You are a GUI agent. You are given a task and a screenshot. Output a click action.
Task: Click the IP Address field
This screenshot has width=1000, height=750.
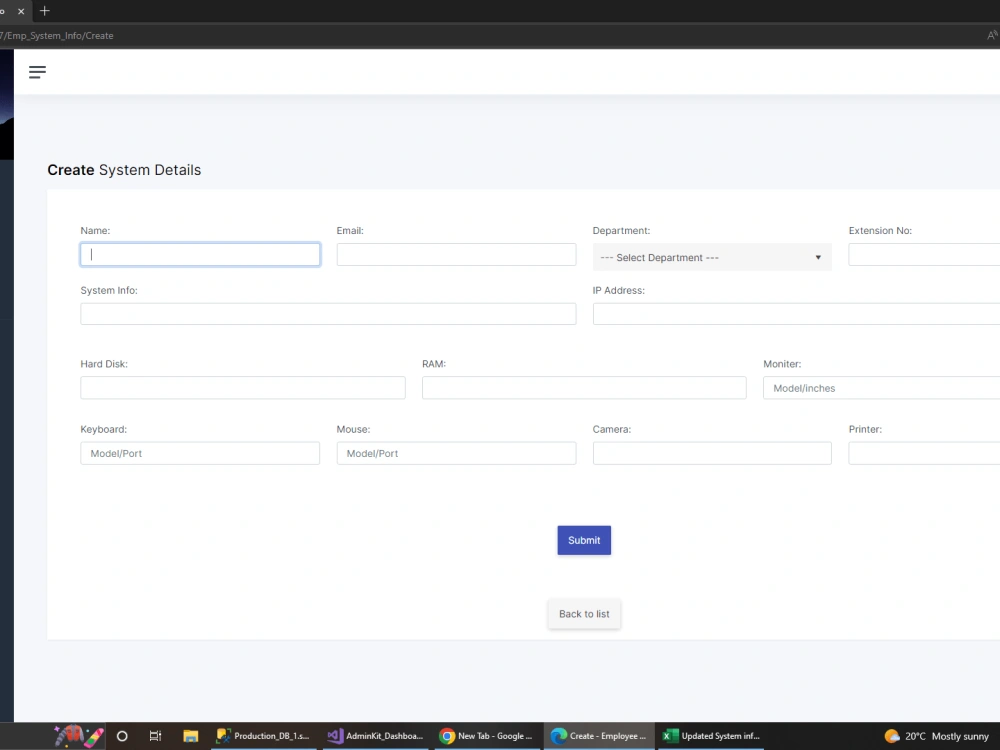tap(790, 313)
